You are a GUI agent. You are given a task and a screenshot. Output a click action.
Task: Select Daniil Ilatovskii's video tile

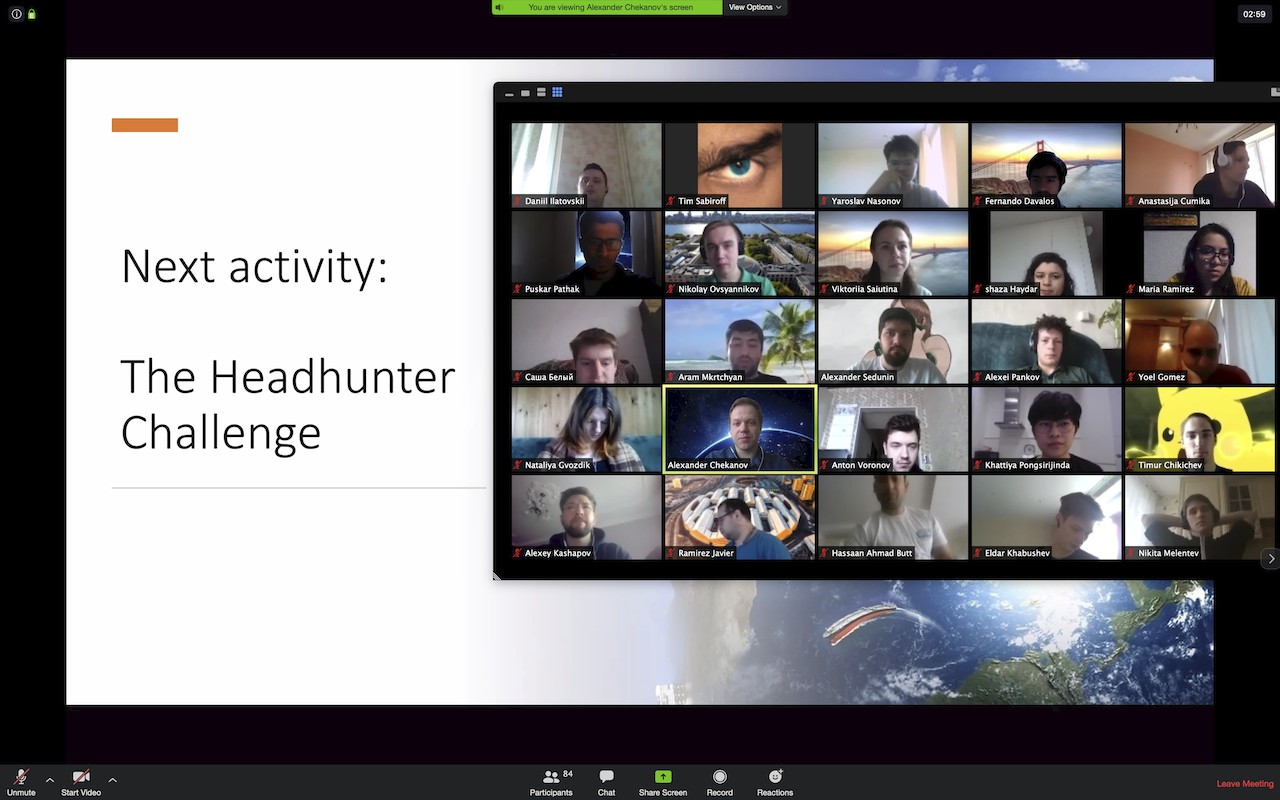586,165
